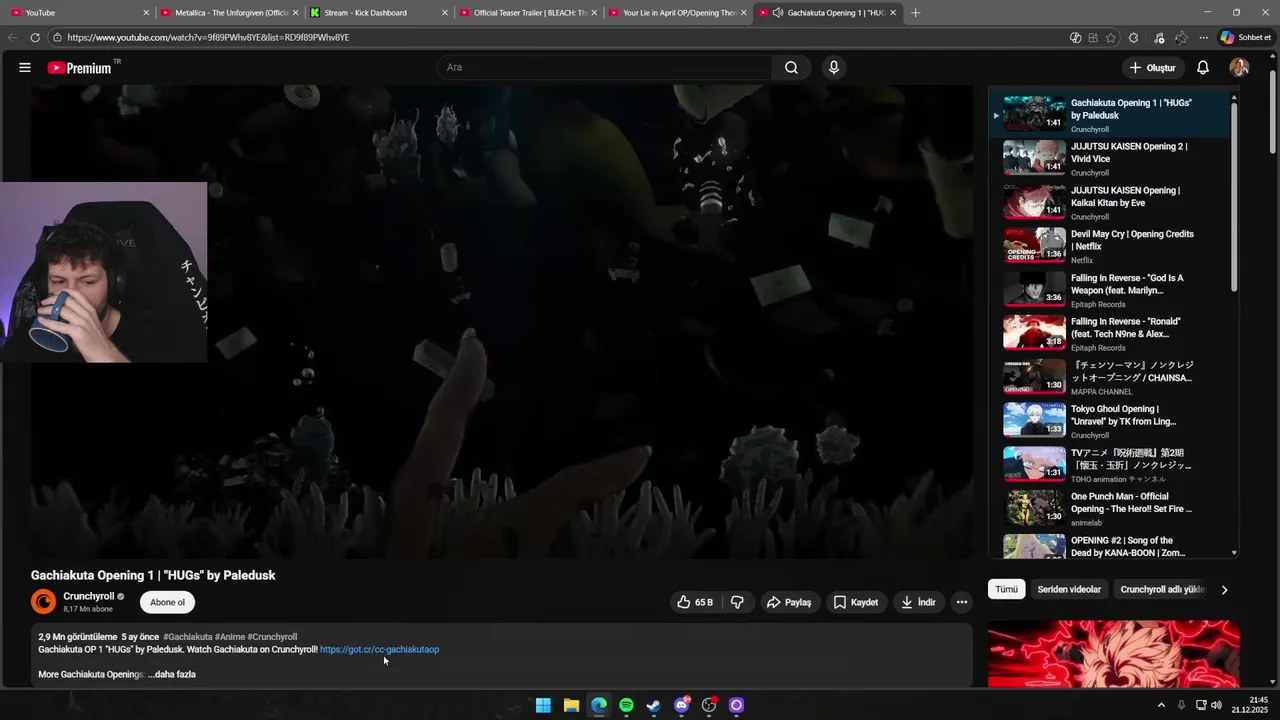This screenshot has height=720, width=1280.
Task: Open browser settings and more menu
Action: (x=1204, y=38)
